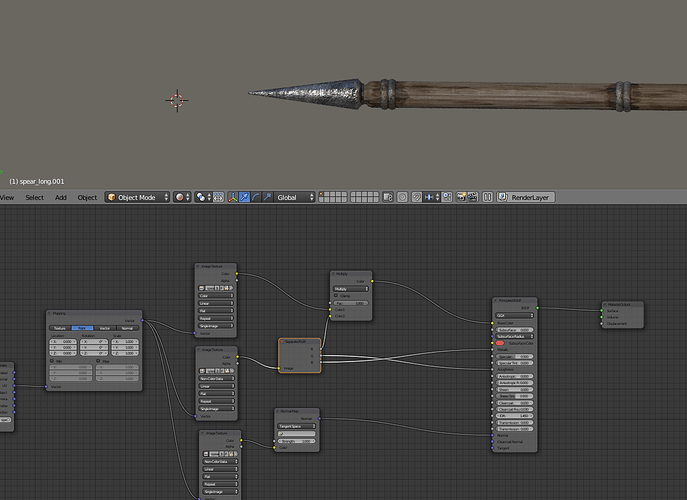Viewport: 687px width, 500px height.
Task: Collapse the Separate RGB node
Action: click(x=282, y=342)
